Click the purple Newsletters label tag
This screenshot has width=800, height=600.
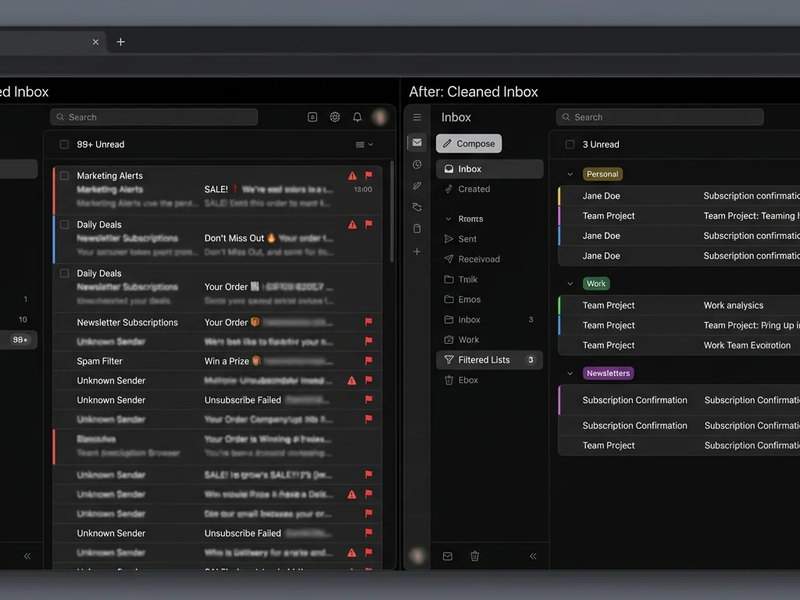coord(608,373)
